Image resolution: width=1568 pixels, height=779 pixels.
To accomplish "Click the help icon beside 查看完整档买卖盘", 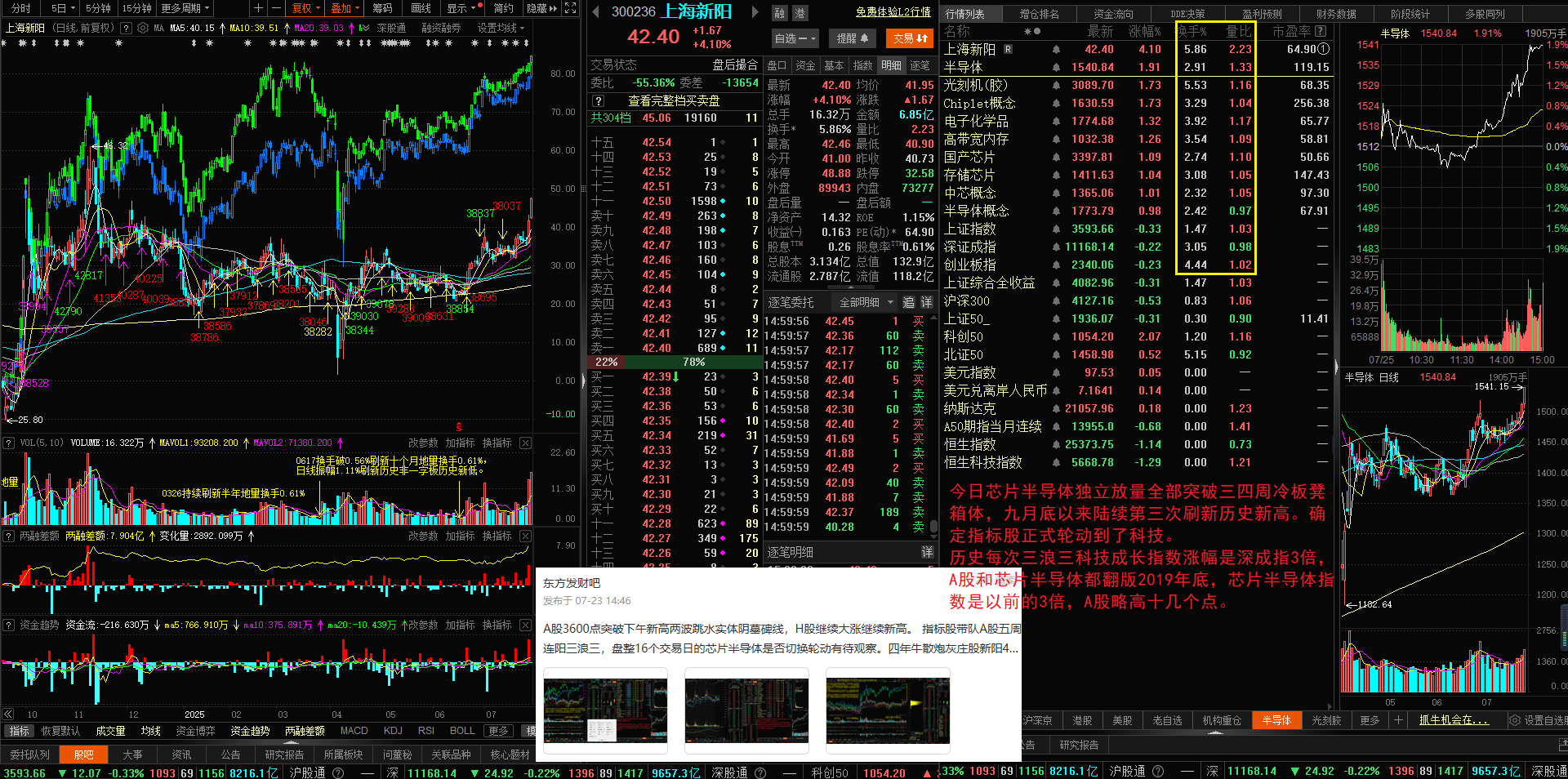I will 598,100.
